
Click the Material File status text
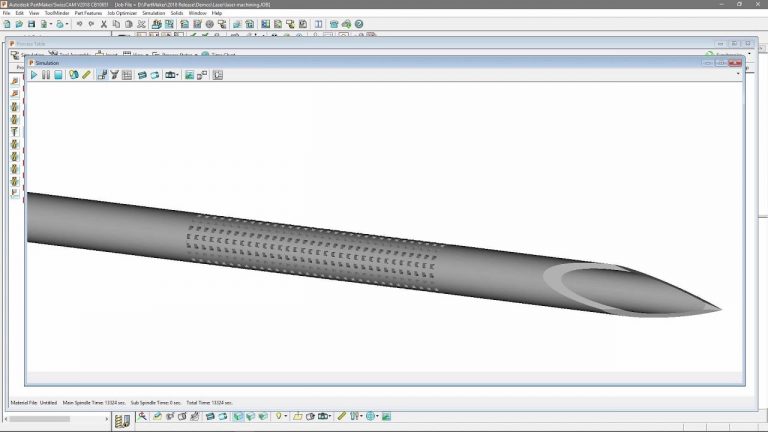(x=34, y=403)
